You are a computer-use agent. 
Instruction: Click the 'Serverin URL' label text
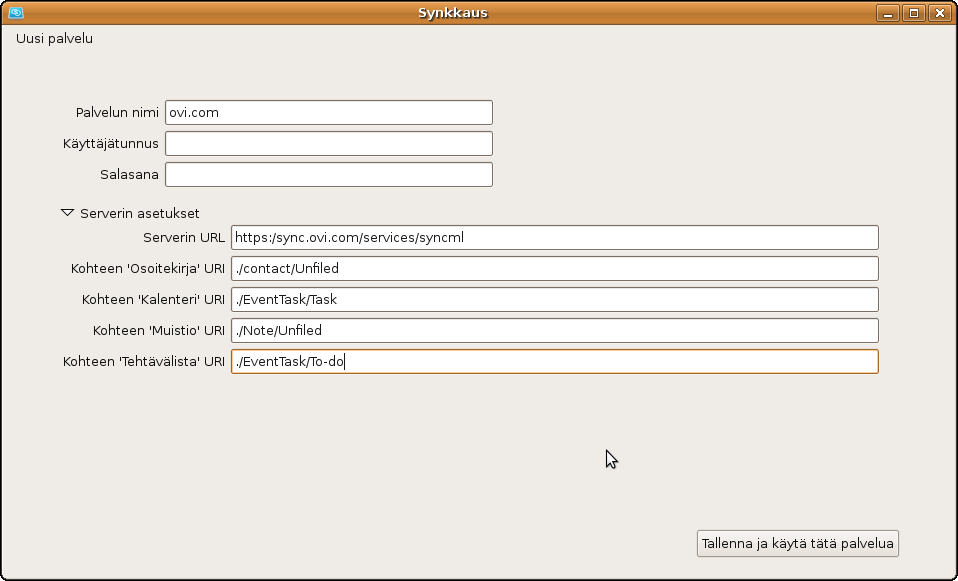(184, 237)
